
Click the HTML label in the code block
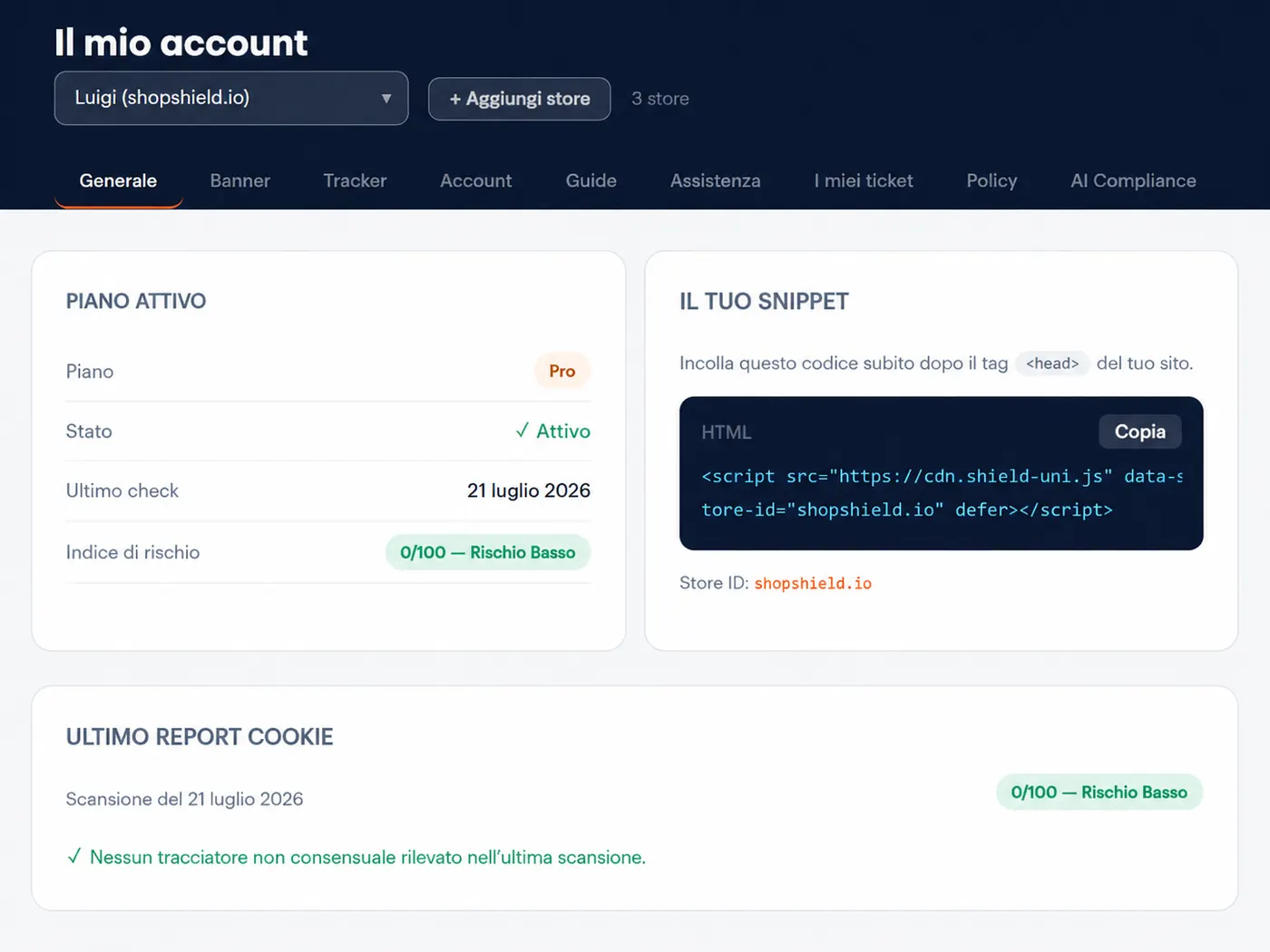(727, 432)
